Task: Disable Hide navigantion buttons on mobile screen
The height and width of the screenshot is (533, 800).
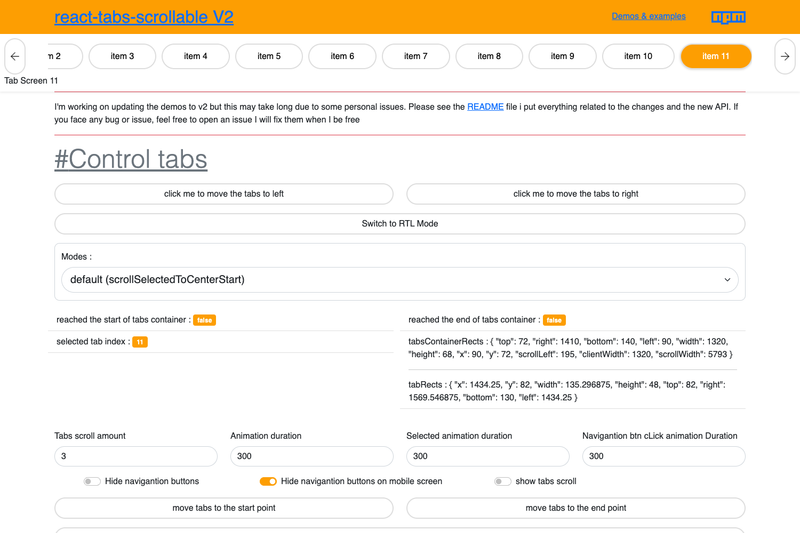Action: (268, 481)
